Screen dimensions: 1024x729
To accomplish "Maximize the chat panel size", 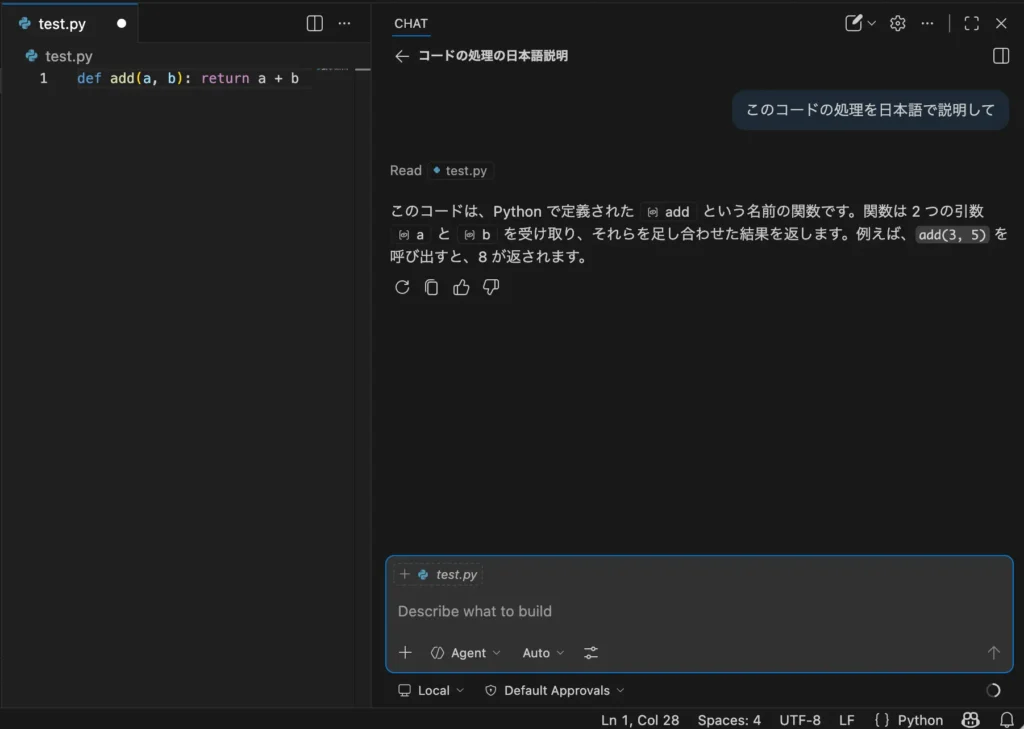I will (971, 23).
